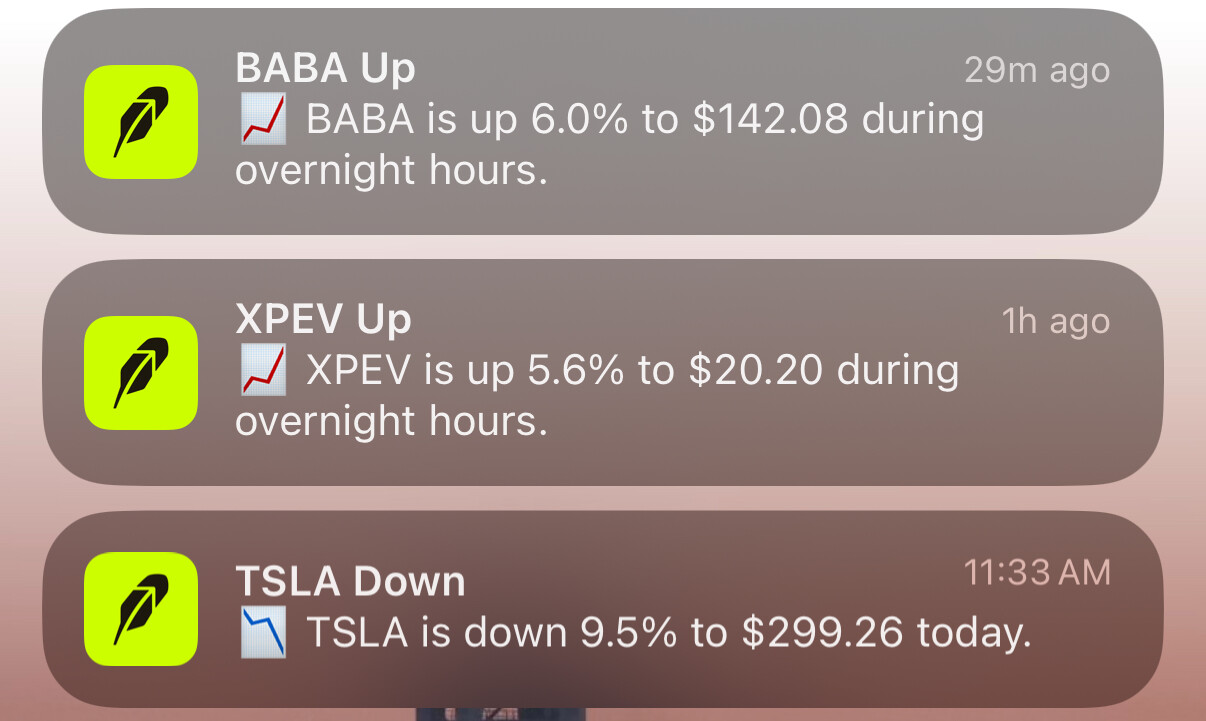Open the "BABA Up" notification title
This screenshot has height=721, width=1206.
click(x=325, y=69)
